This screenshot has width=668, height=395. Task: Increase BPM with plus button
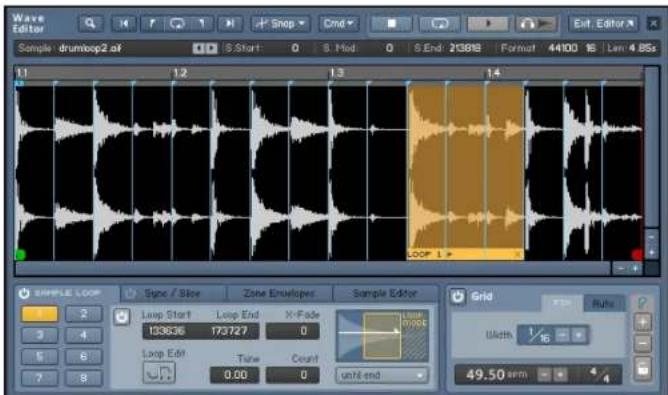click(x=561, y=375)
